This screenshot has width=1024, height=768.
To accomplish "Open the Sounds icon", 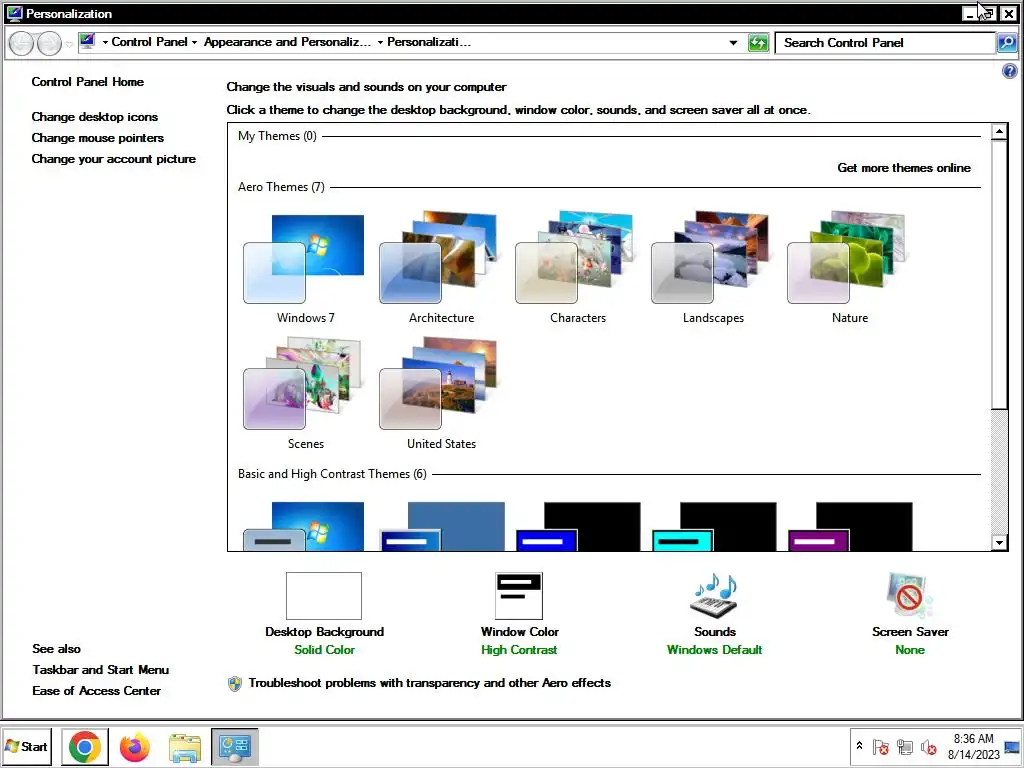I will 714,596.
